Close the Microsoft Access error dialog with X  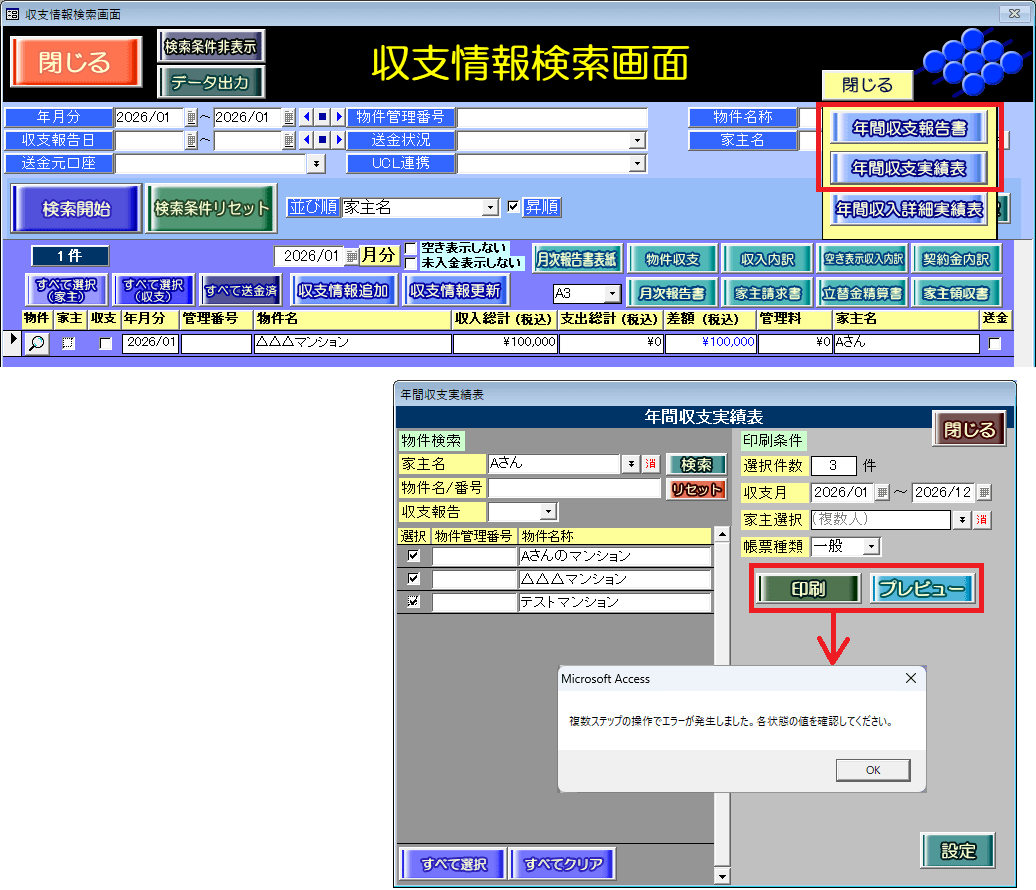[x=910, y=678]
